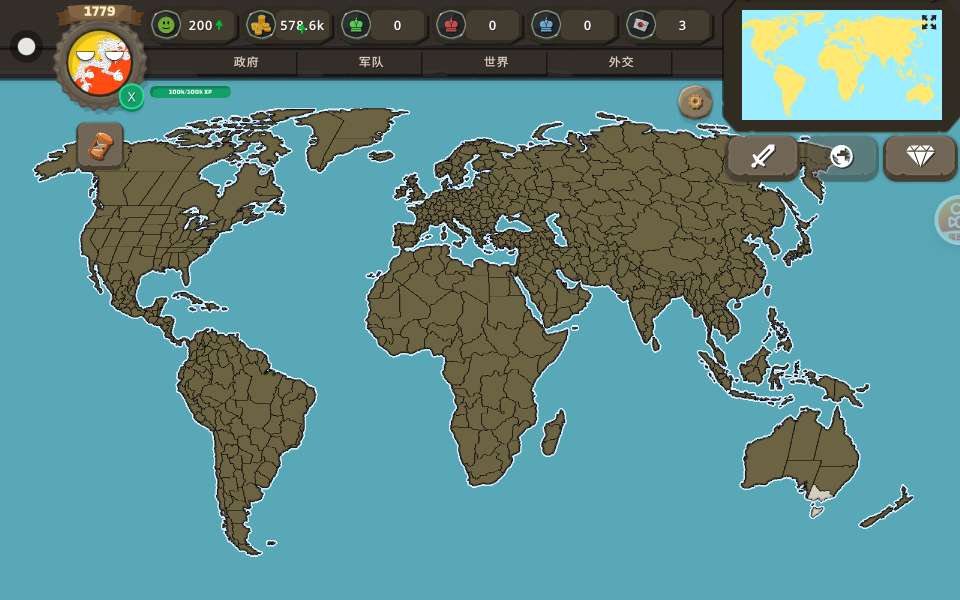
Task: Expand the minimap fullscreen icon
Action: [x=929, y=22]
